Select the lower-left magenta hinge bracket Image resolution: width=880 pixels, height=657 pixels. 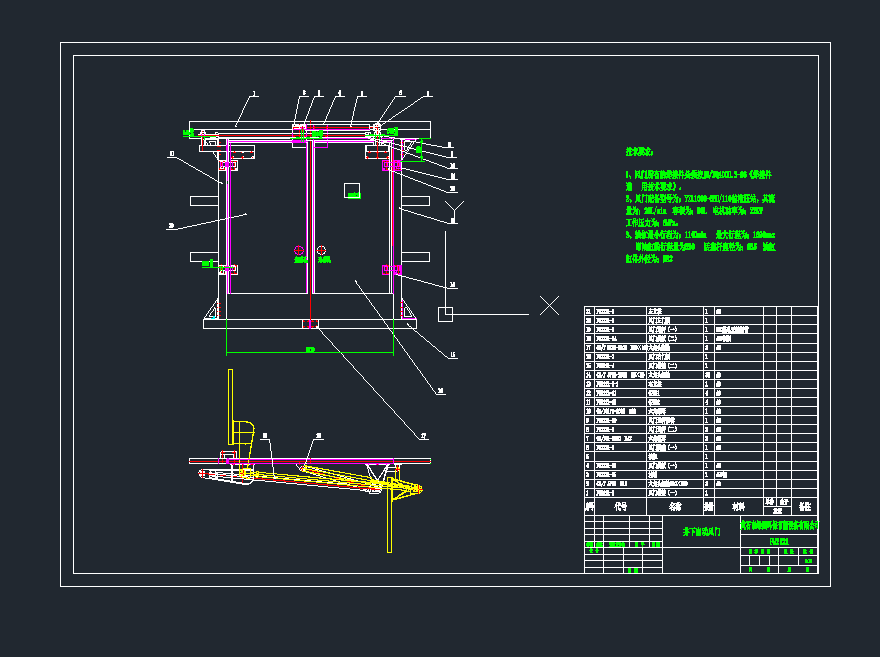coord(230,269)
